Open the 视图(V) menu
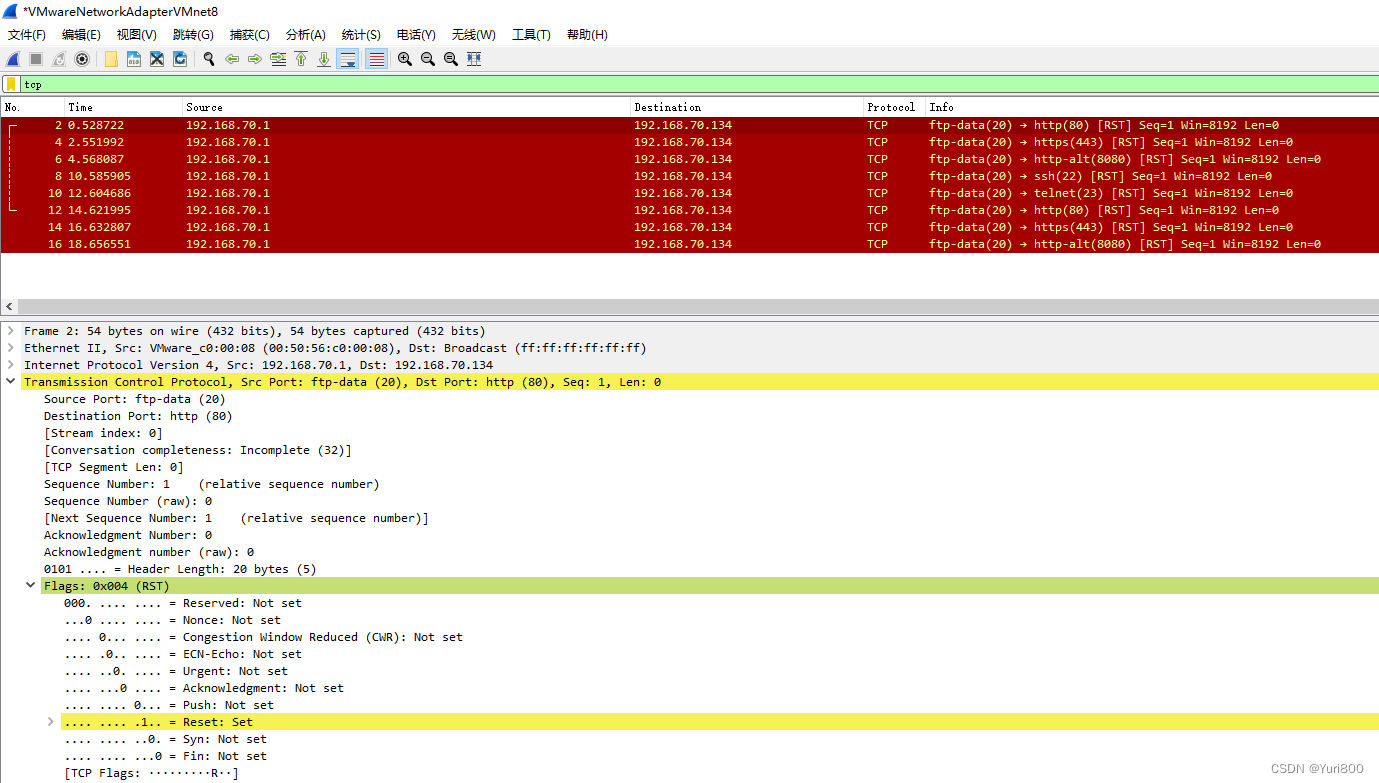Screen dimensions: 1379x783 pyautogui.click(x=137, y=35)
